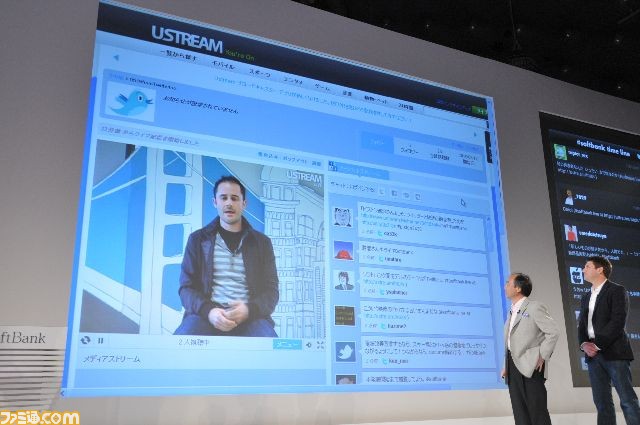640x425 pixels.
Task: Click the ポップアウト link above video
Action: (294, 160)
